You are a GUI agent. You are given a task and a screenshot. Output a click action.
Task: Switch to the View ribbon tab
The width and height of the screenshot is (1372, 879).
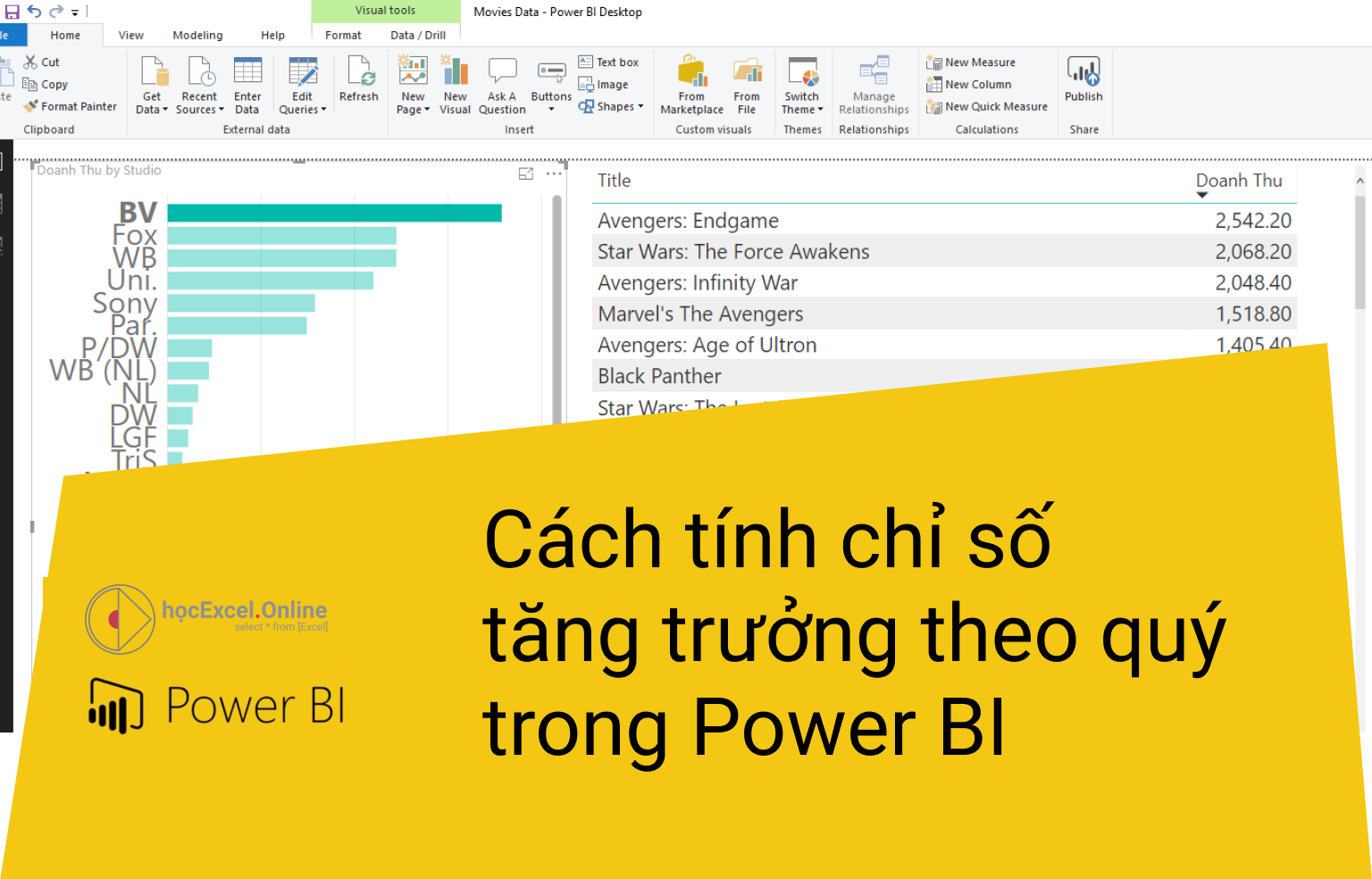(x=131, y=35)
